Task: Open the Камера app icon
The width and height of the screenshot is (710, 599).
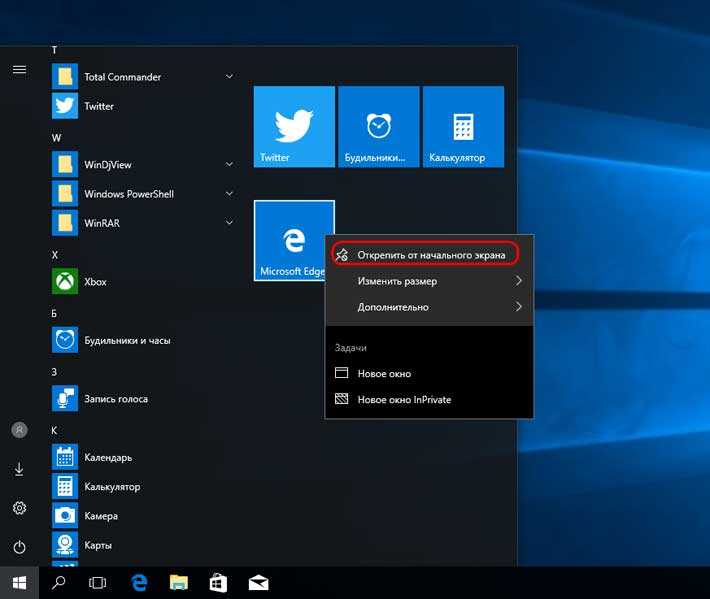Action: pos(65,516)
